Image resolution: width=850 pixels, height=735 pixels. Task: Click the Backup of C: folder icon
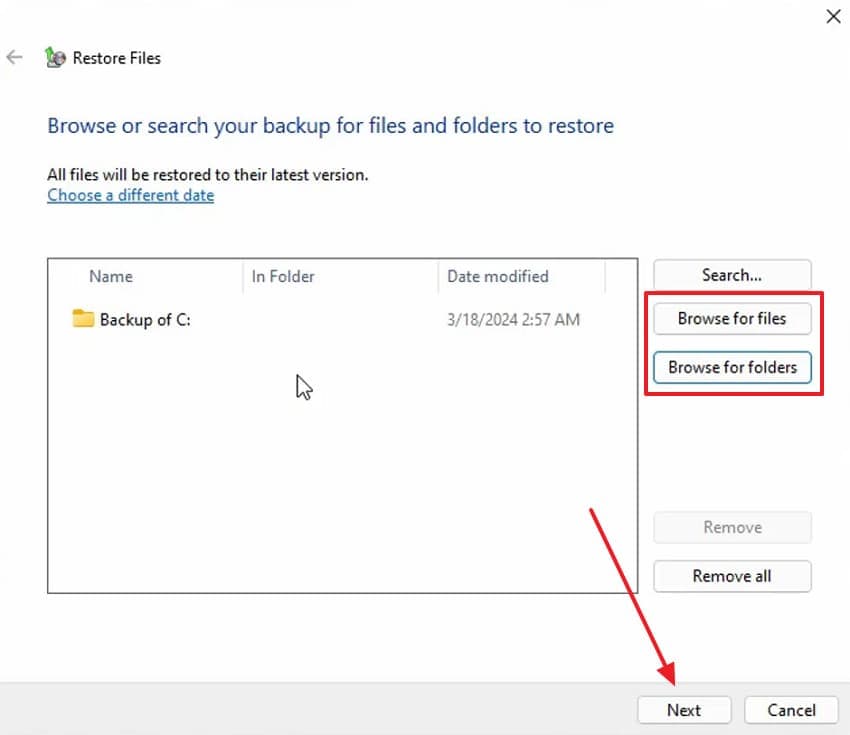point(83,319)
